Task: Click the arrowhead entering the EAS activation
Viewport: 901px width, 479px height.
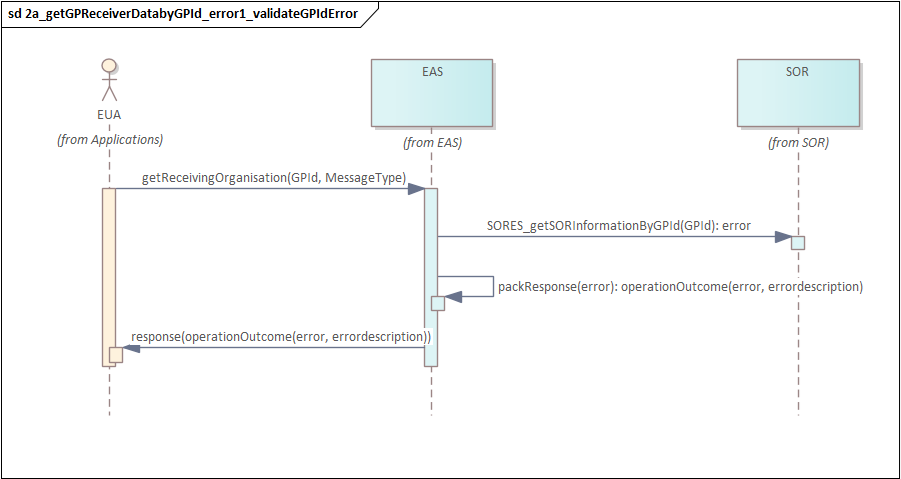Action: click(417, 188)
